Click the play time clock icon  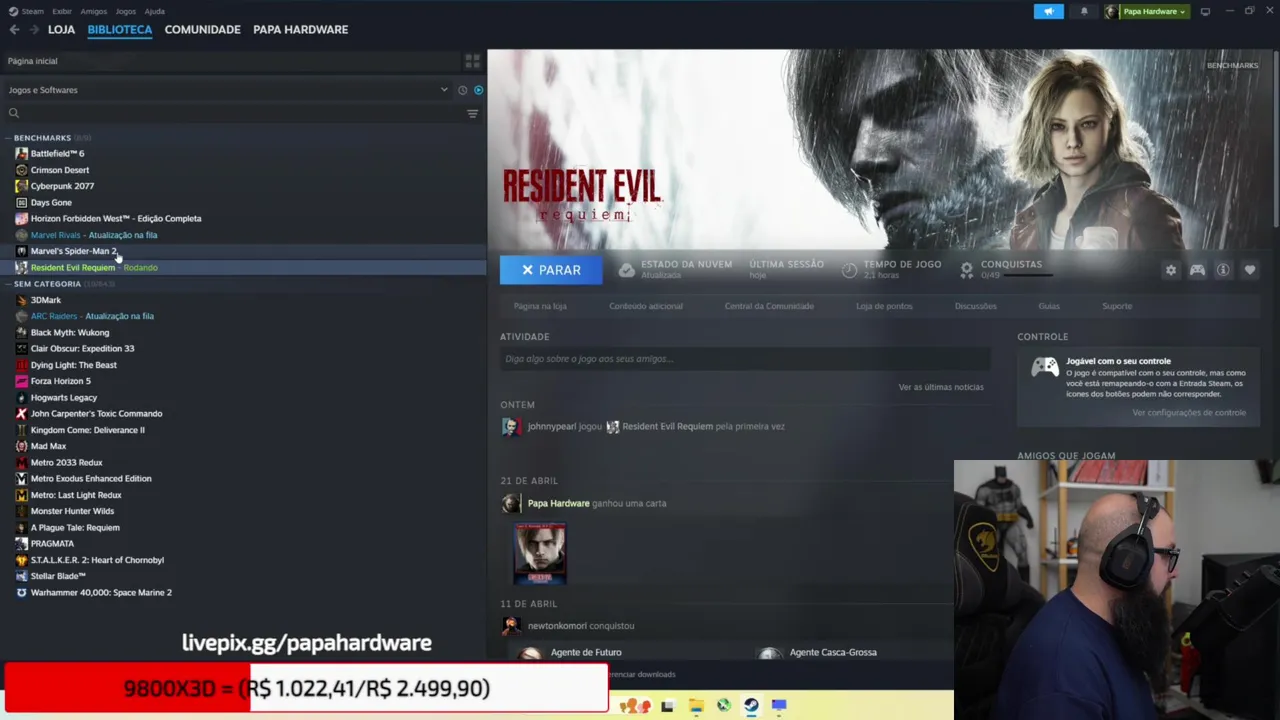point(849,270)
